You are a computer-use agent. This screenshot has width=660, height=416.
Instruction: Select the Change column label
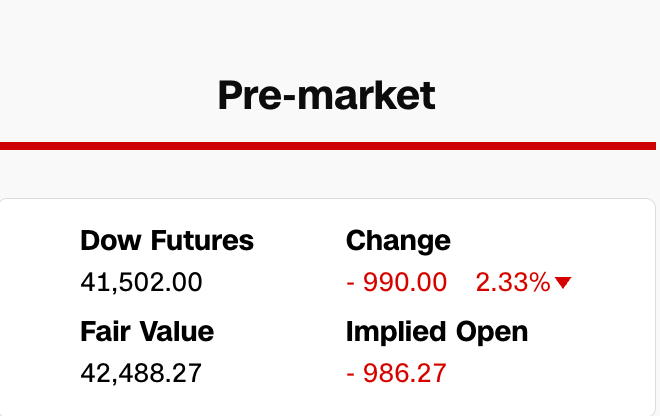pyautogui.click(x=398, y=241)
